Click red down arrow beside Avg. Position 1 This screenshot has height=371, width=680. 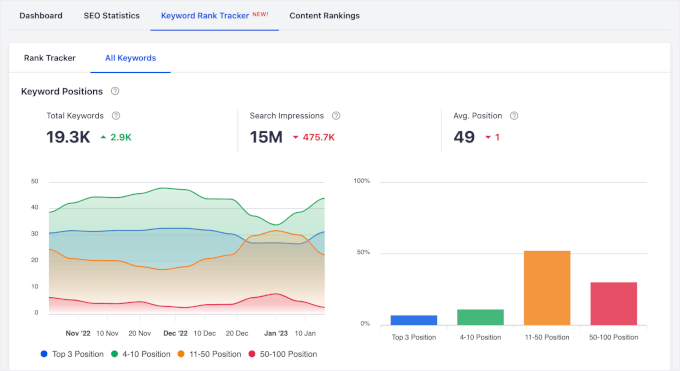488,137
